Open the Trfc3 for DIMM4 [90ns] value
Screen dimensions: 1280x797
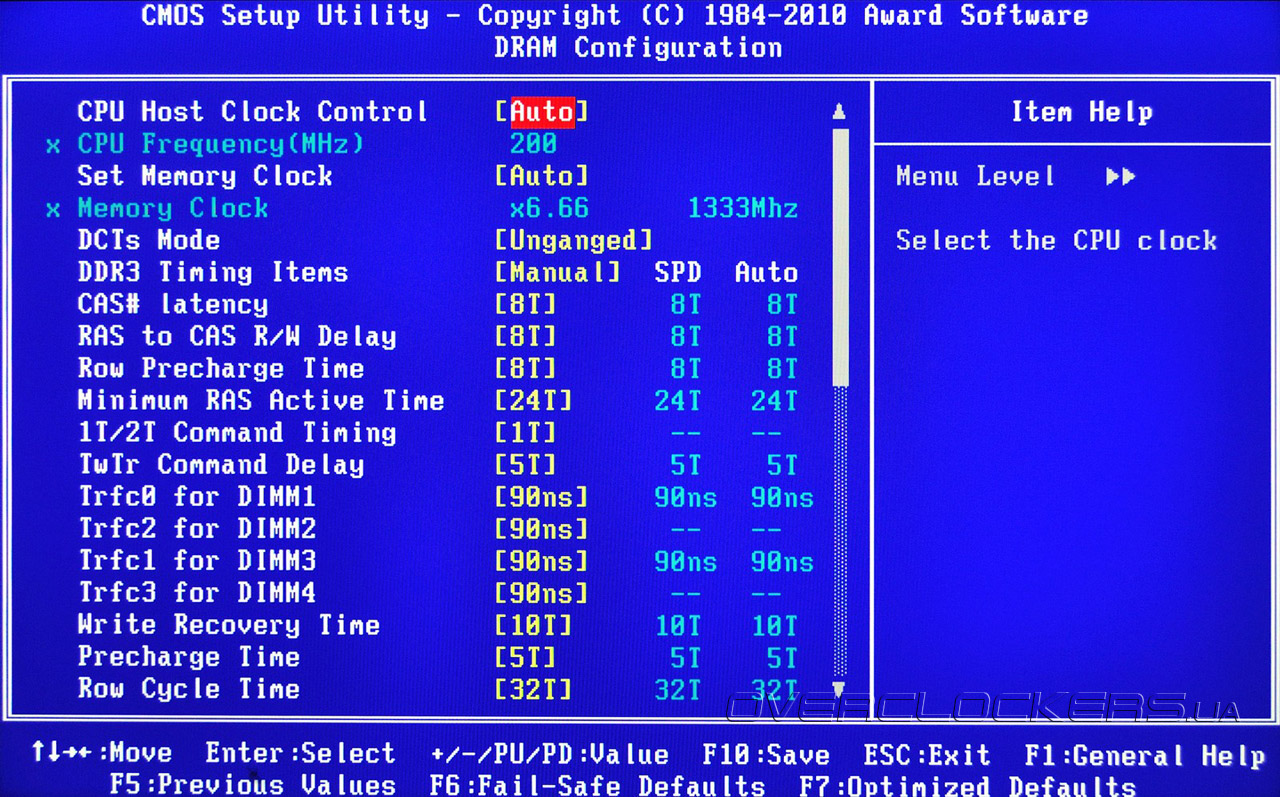pos(541,593)
